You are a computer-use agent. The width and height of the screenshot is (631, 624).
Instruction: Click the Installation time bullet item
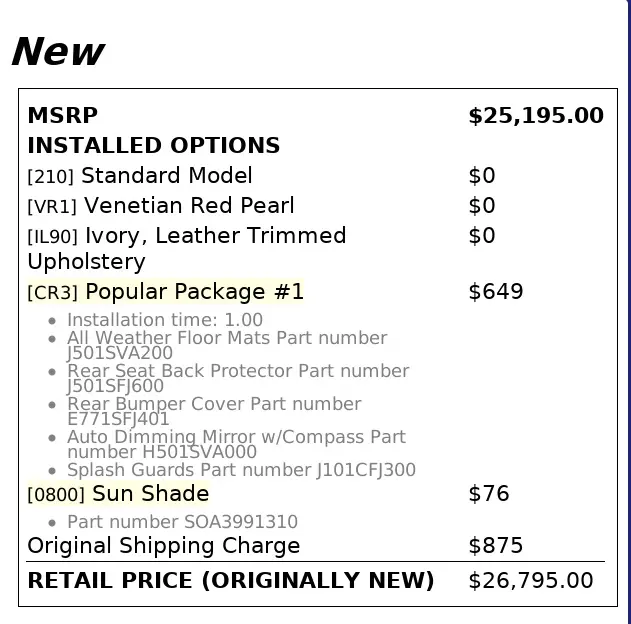165,320
